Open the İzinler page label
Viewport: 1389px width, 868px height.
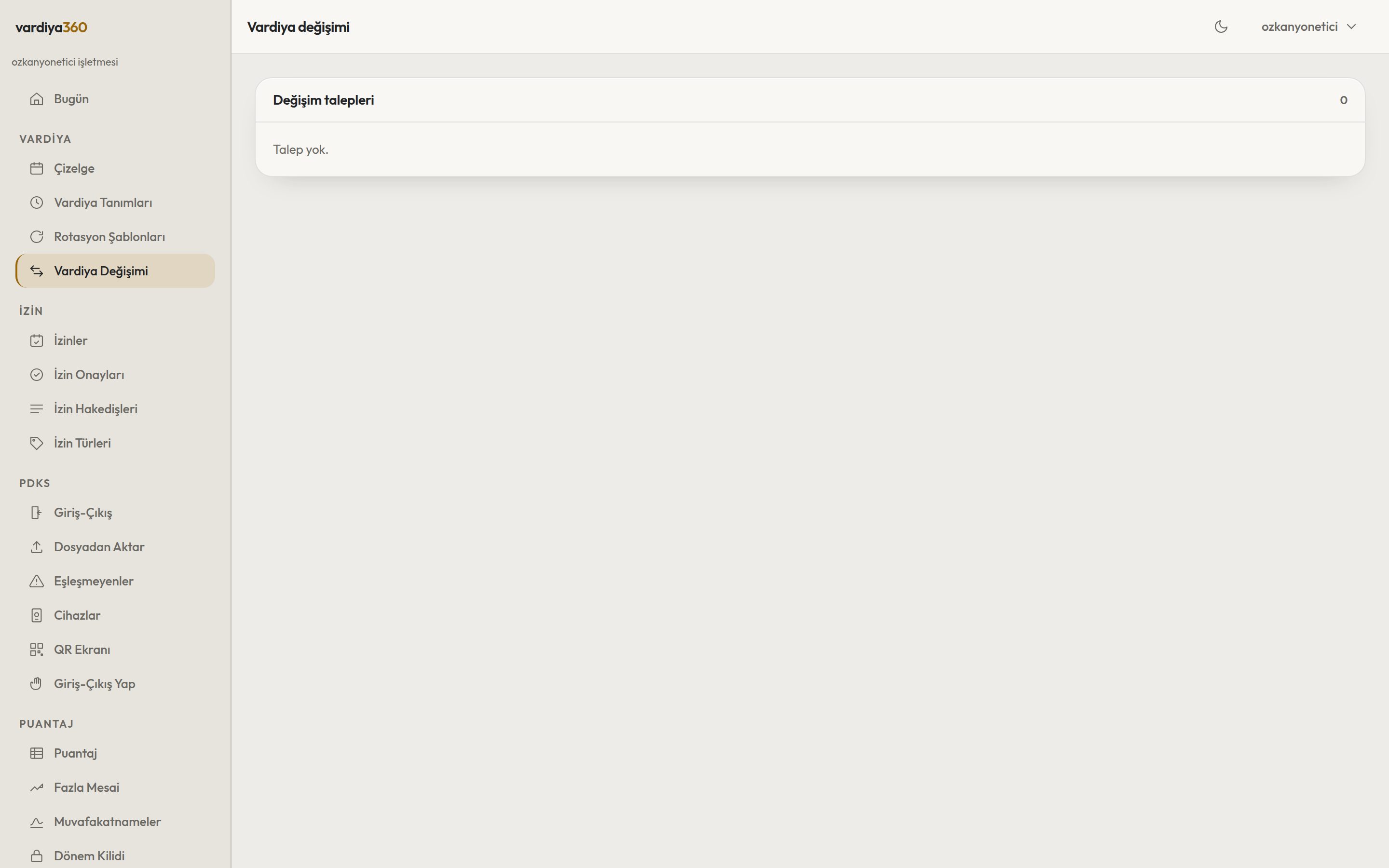point(70,340)
